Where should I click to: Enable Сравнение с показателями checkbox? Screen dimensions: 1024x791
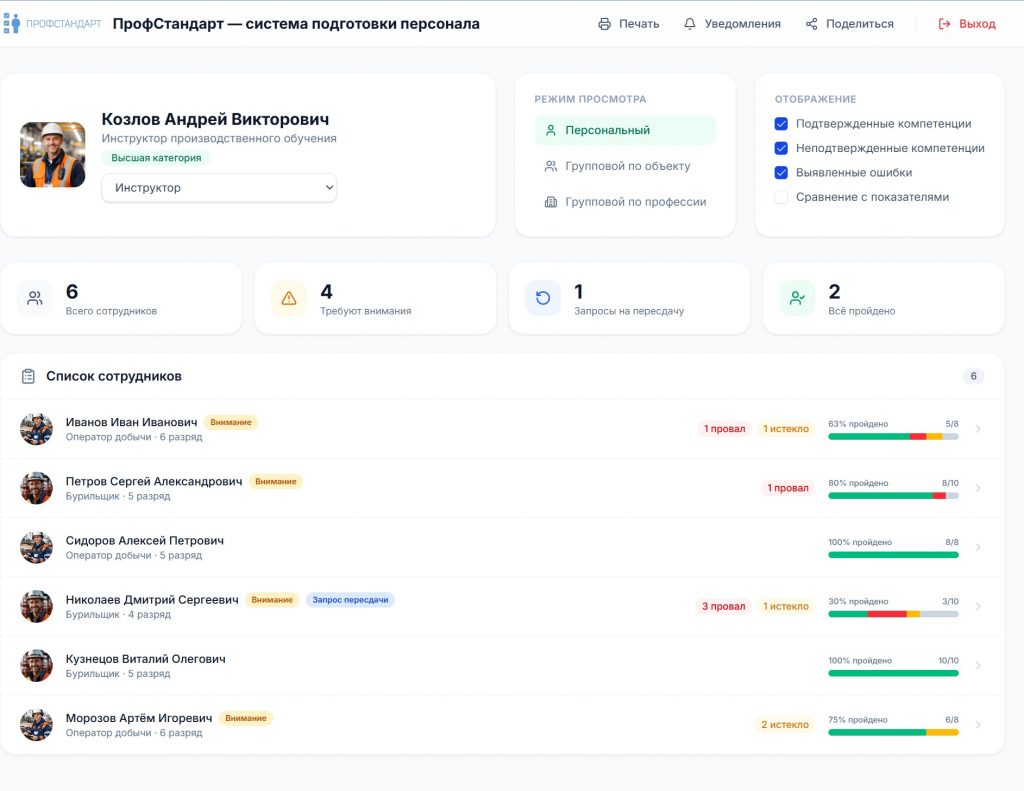(x=781, y=197)
